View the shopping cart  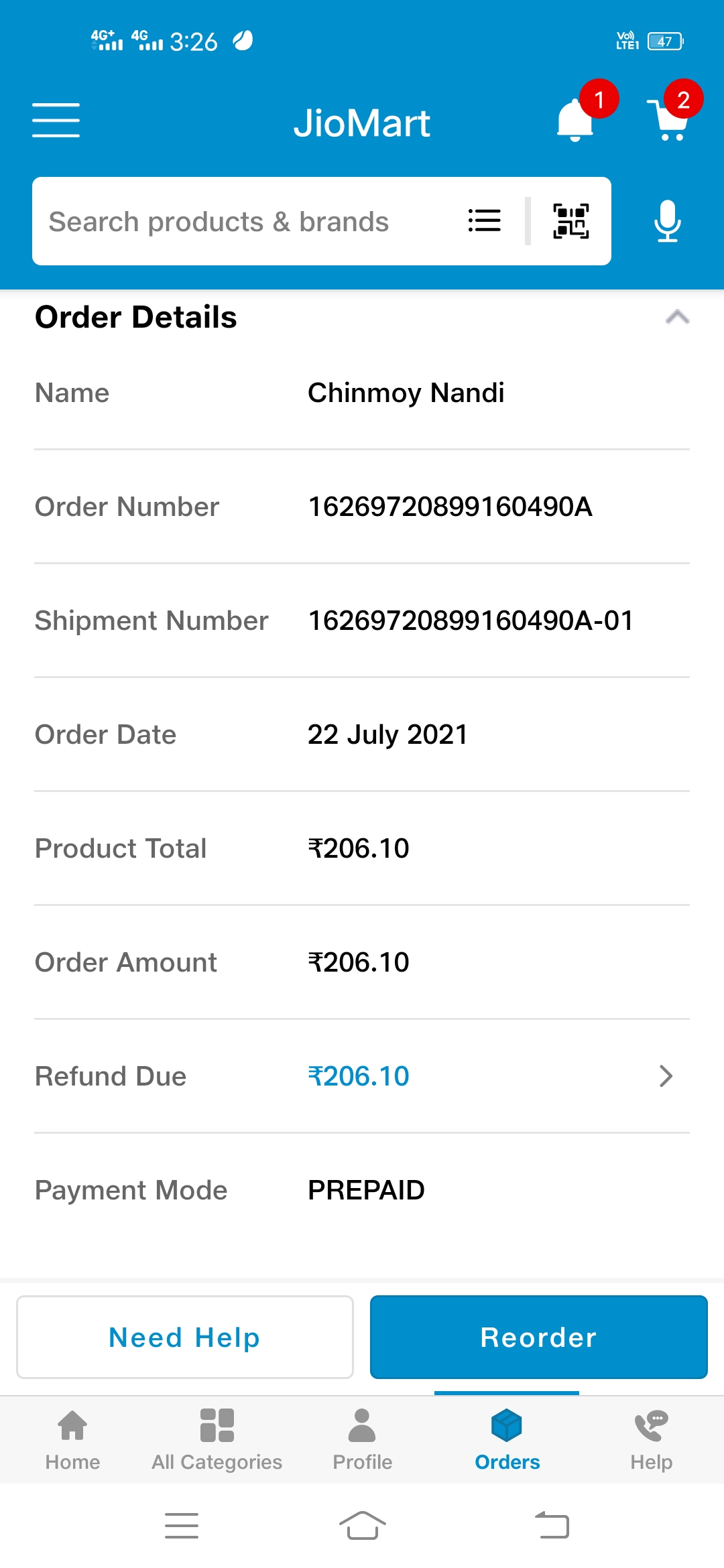tap(670, 121)
